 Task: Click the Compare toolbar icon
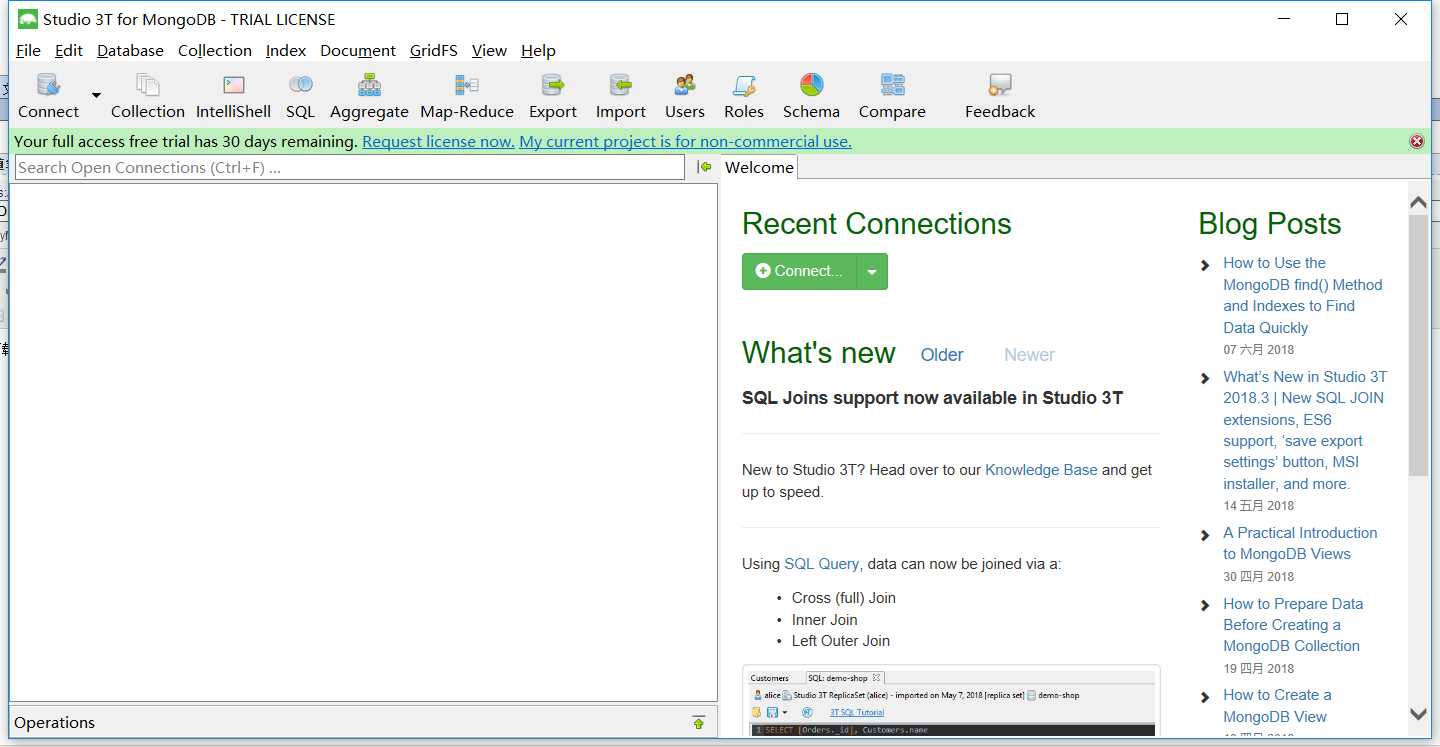(x=893, y=85)
